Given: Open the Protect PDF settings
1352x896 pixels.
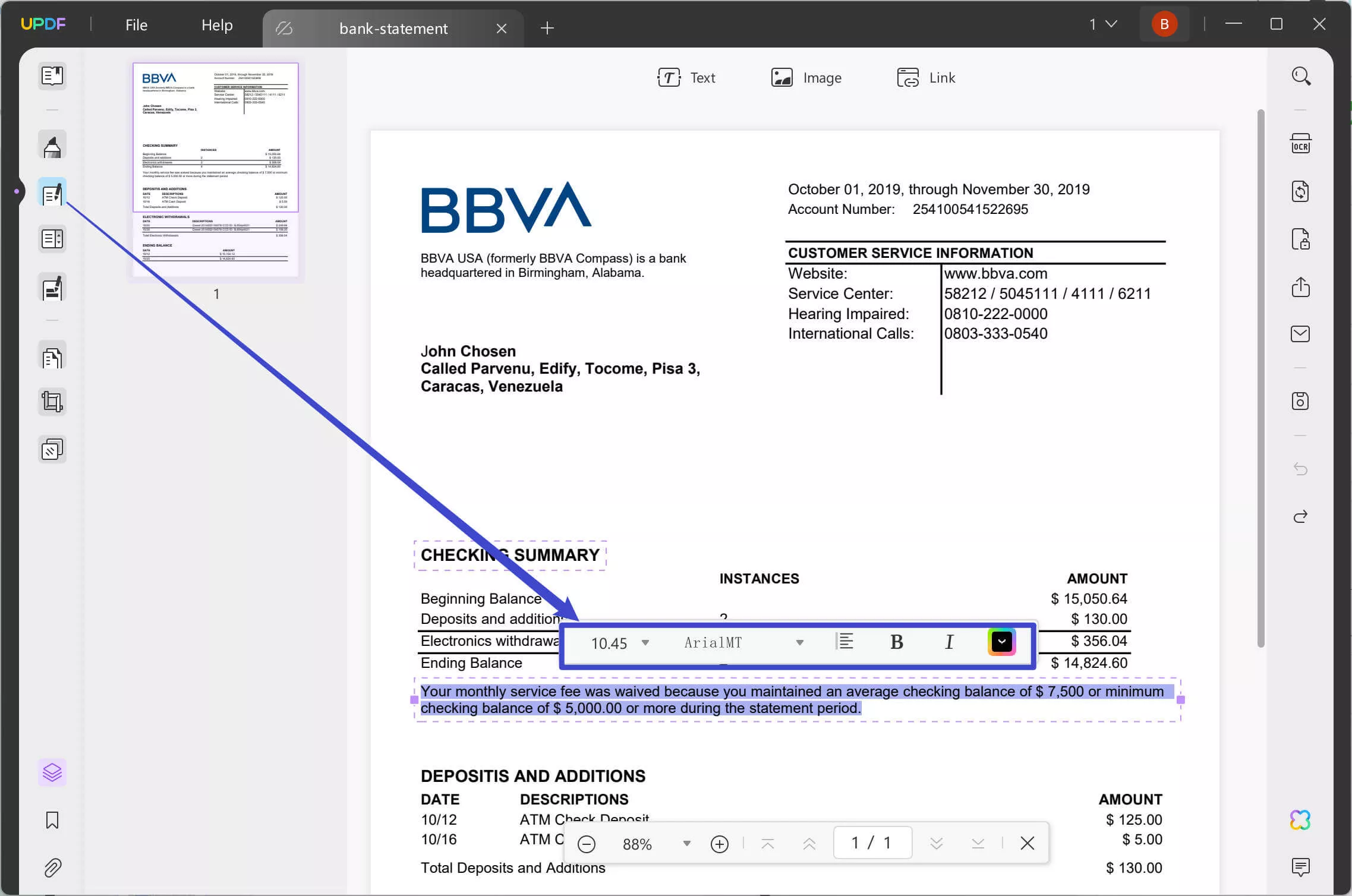Looking at the screenshot, I should pyautogui.click(x=1301, y=239).
